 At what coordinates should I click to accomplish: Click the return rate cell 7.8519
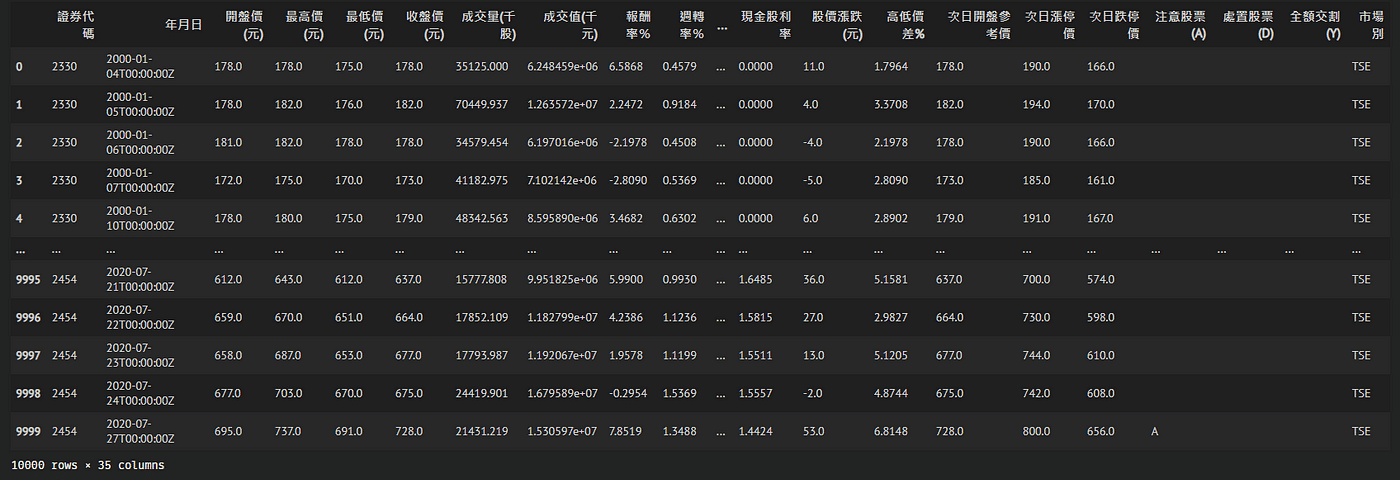[627, 431]
